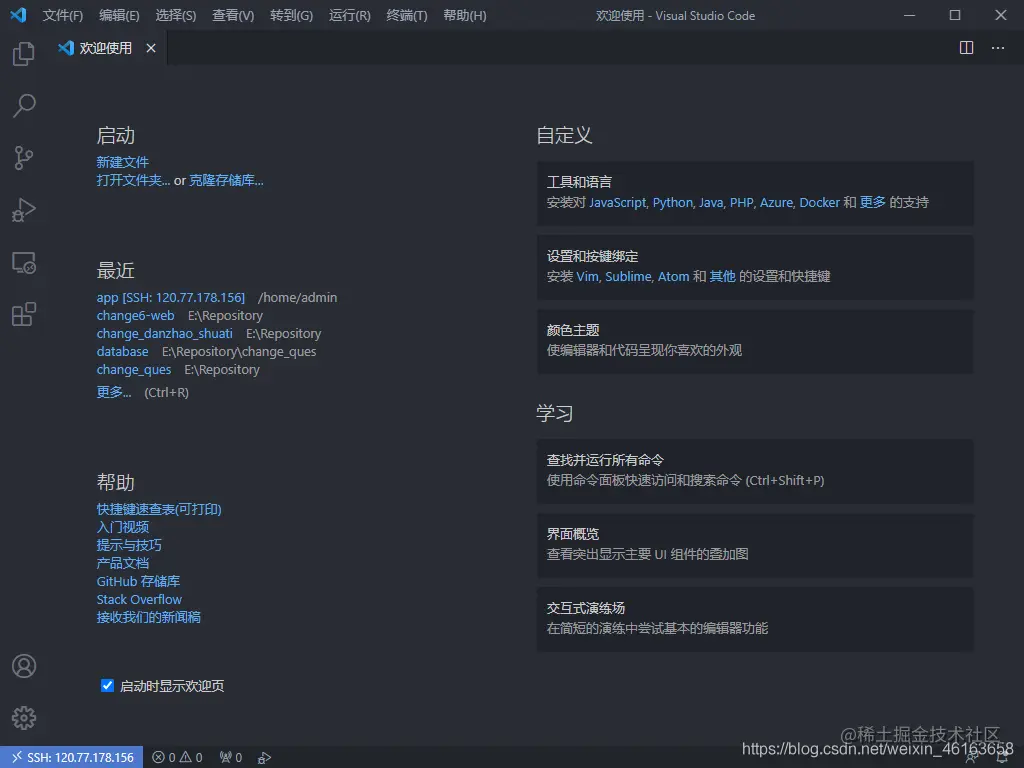
Task: Open the 运行(R) menu
Action: coord(349,16)
